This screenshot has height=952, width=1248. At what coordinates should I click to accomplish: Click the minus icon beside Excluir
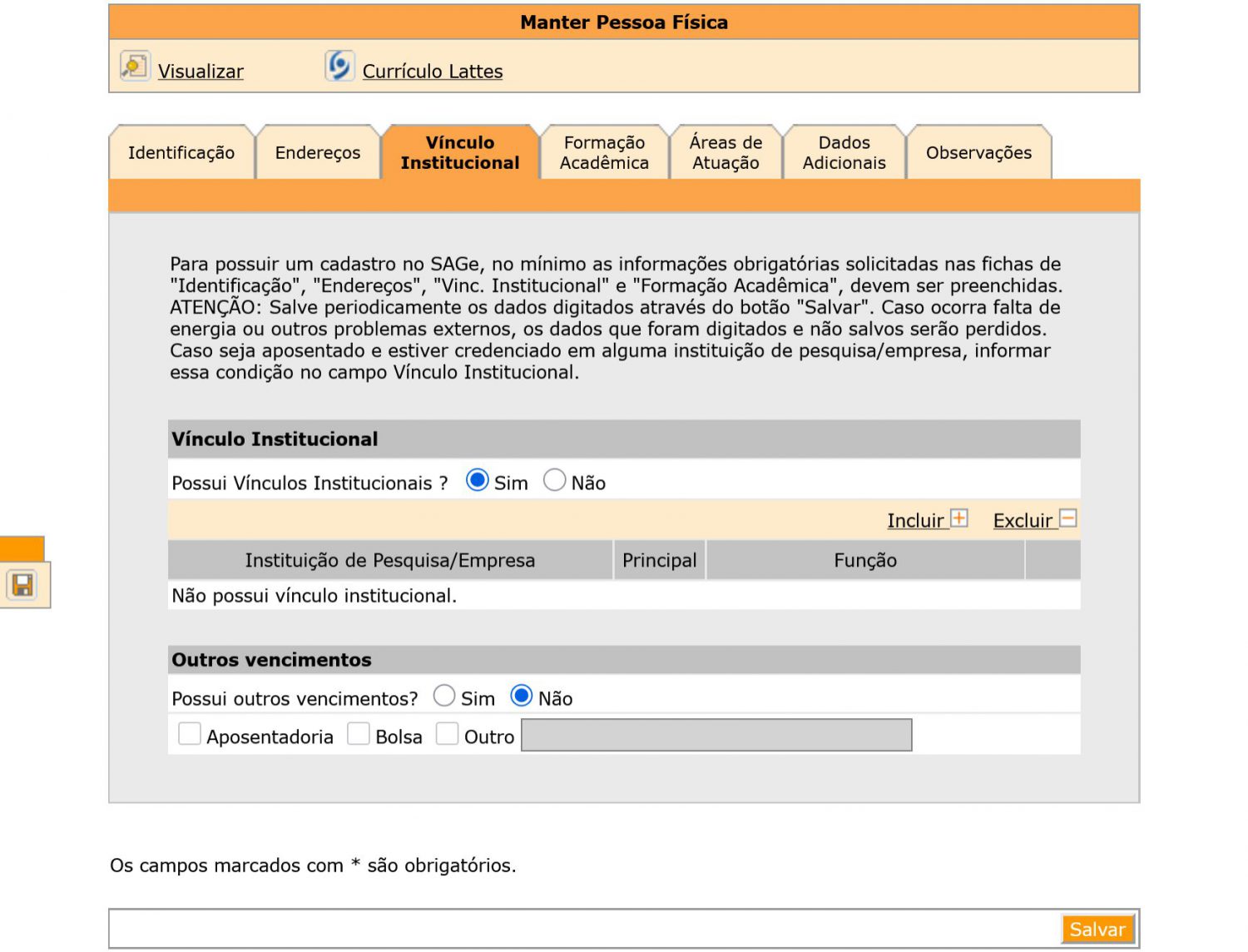1068,518
